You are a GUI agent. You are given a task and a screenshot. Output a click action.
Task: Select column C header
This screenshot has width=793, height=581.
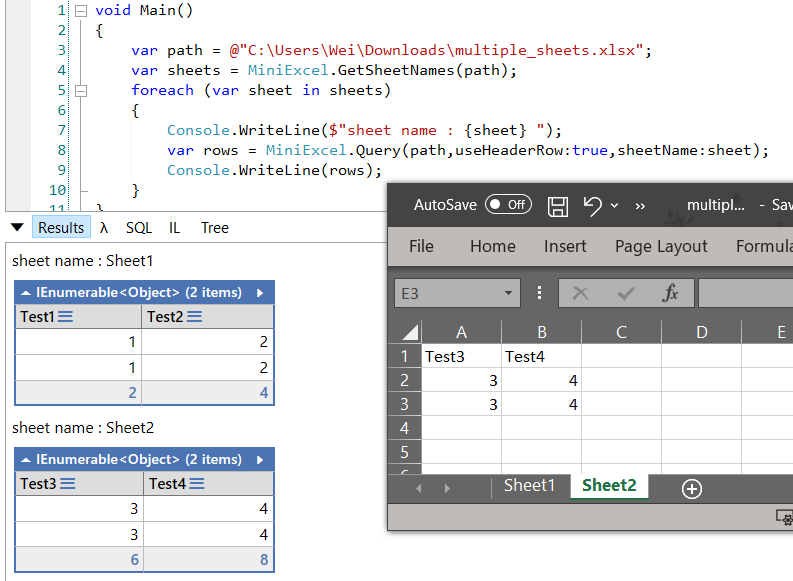point(622,332)
